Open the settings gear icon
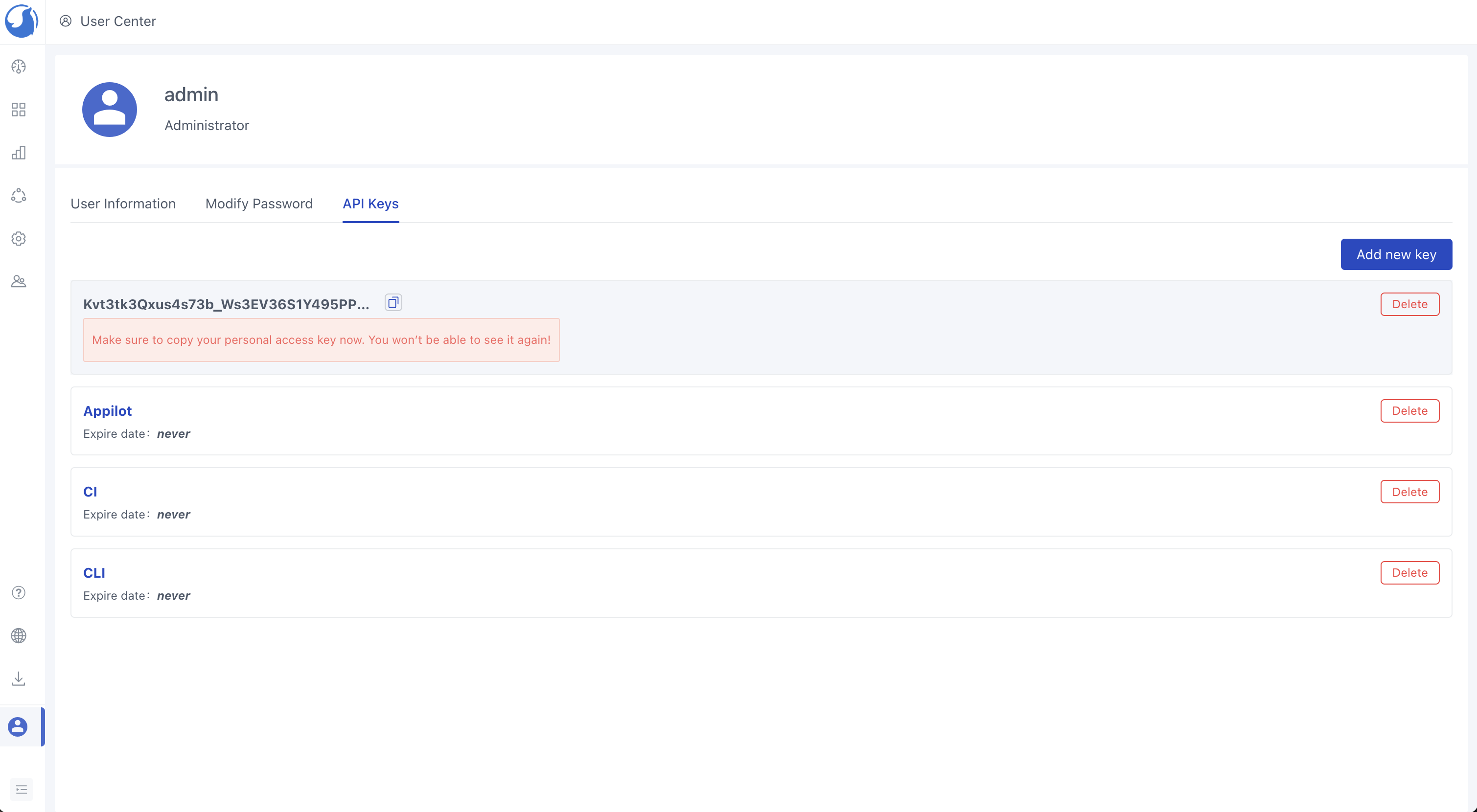 18,239
